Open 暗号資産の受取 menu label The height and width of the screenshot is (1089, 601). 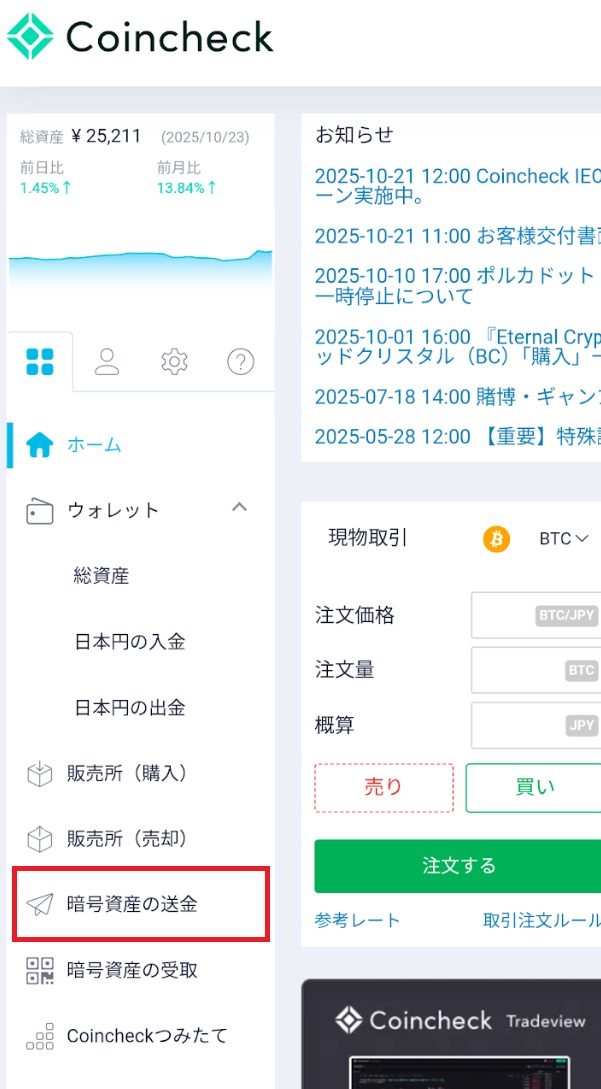pos(132,970)
